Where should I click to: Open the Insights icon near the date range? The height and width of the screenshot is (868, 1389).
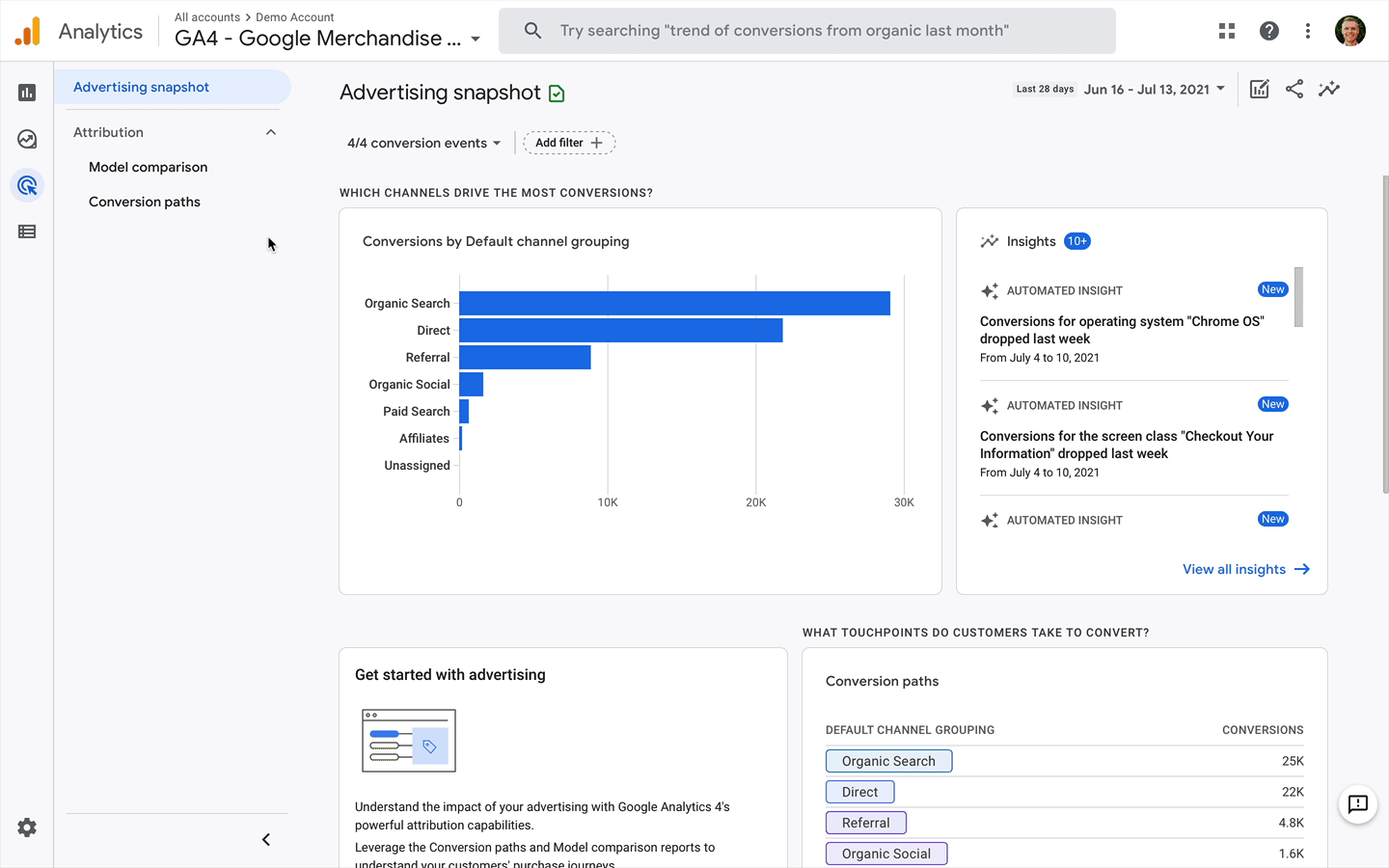1329,88
